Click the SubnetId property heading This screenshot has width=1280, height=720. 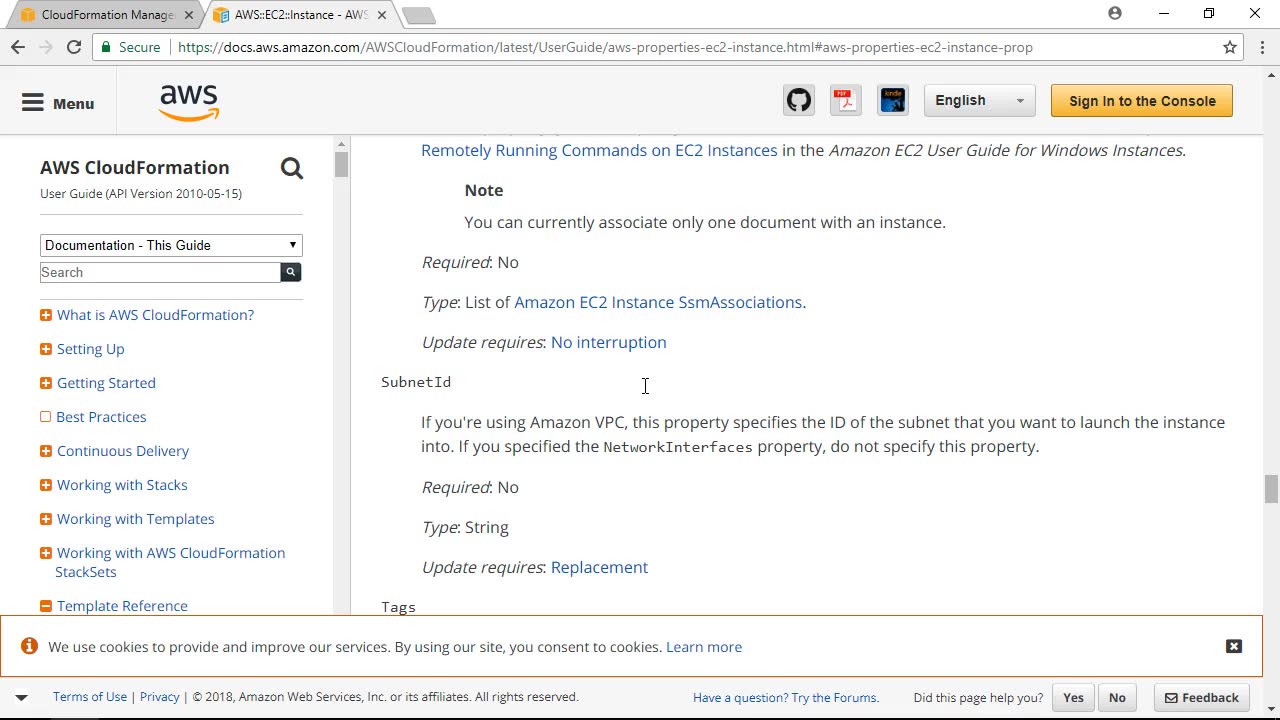(x=416, y=382)
